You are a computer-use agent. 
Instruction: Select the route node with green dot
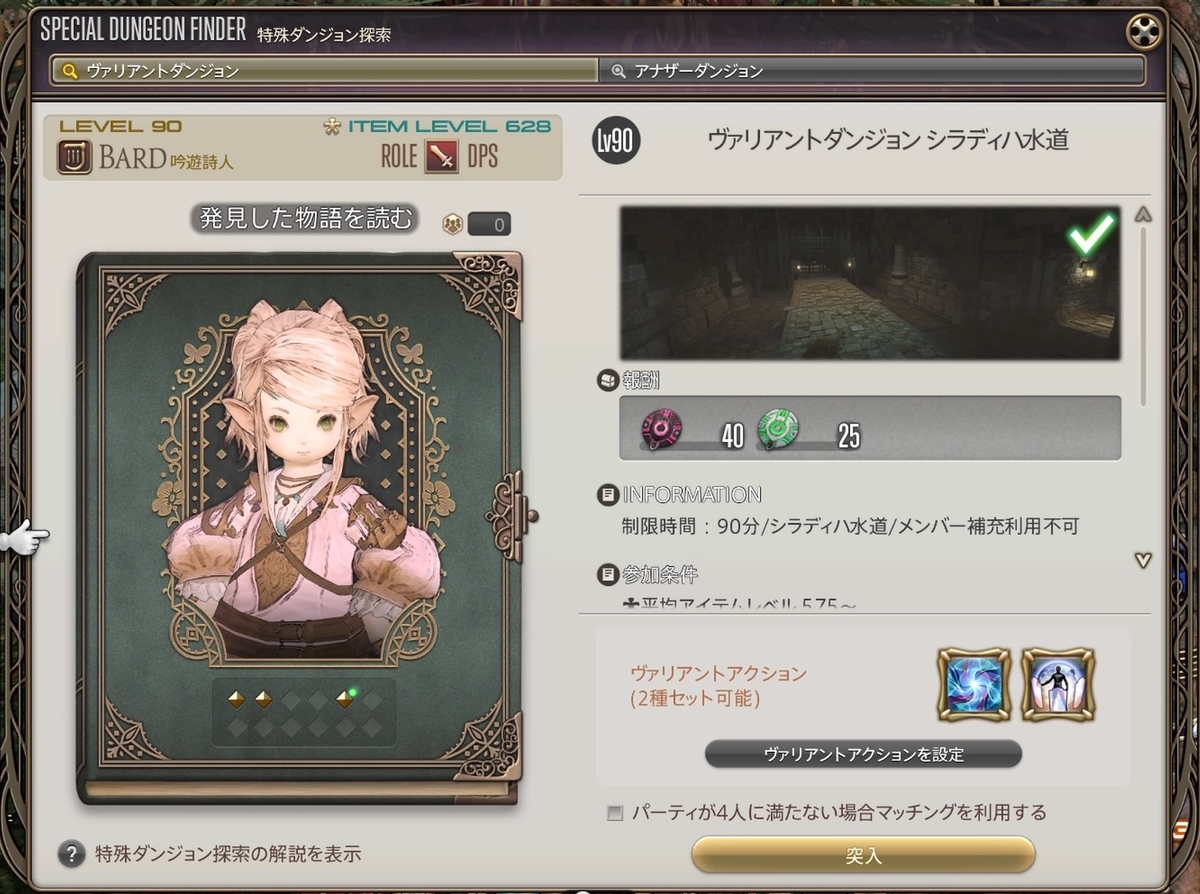coord(346,699)
